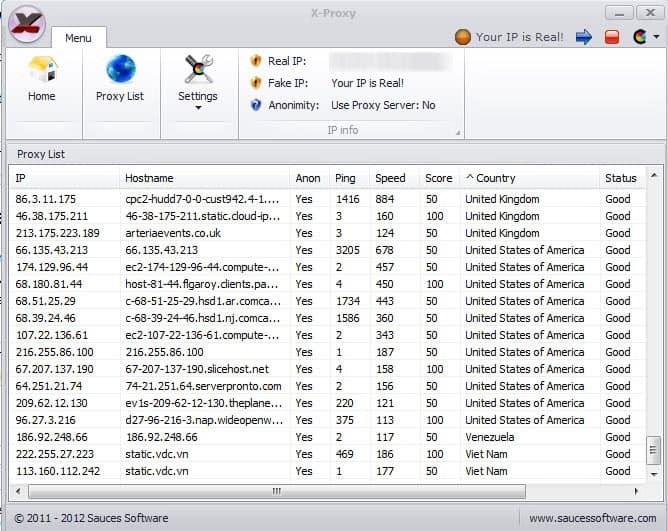Click IP cell 186.92.248.66
The image size is (668, 531).
(x=52, y=437)
